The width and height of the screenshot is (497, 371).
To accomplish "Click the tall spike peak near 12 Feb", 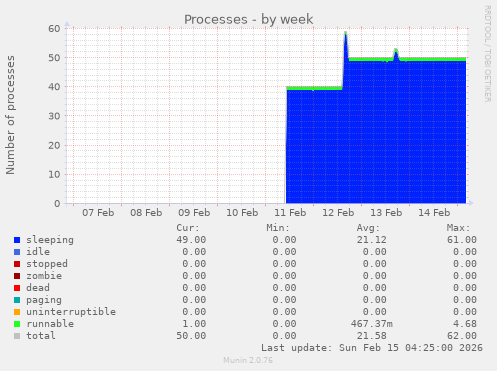I will click(346, 33).
